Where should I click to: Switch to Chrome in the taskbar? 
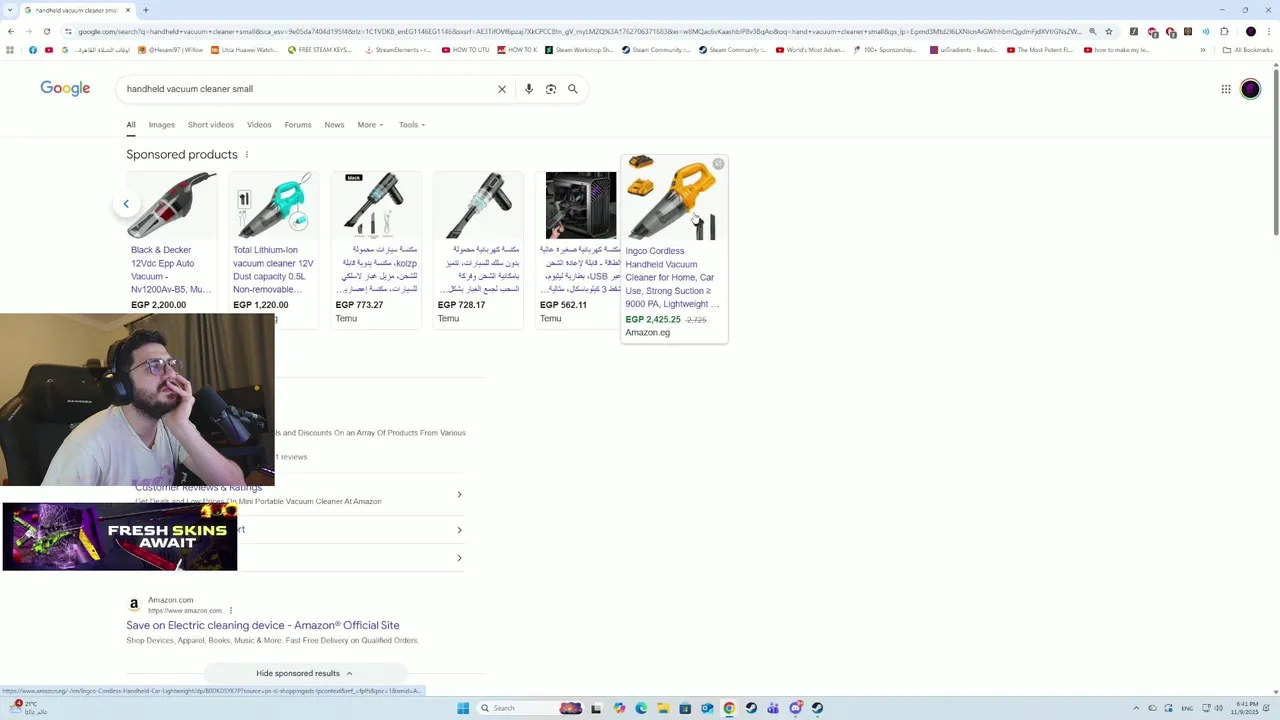(729, 708)
